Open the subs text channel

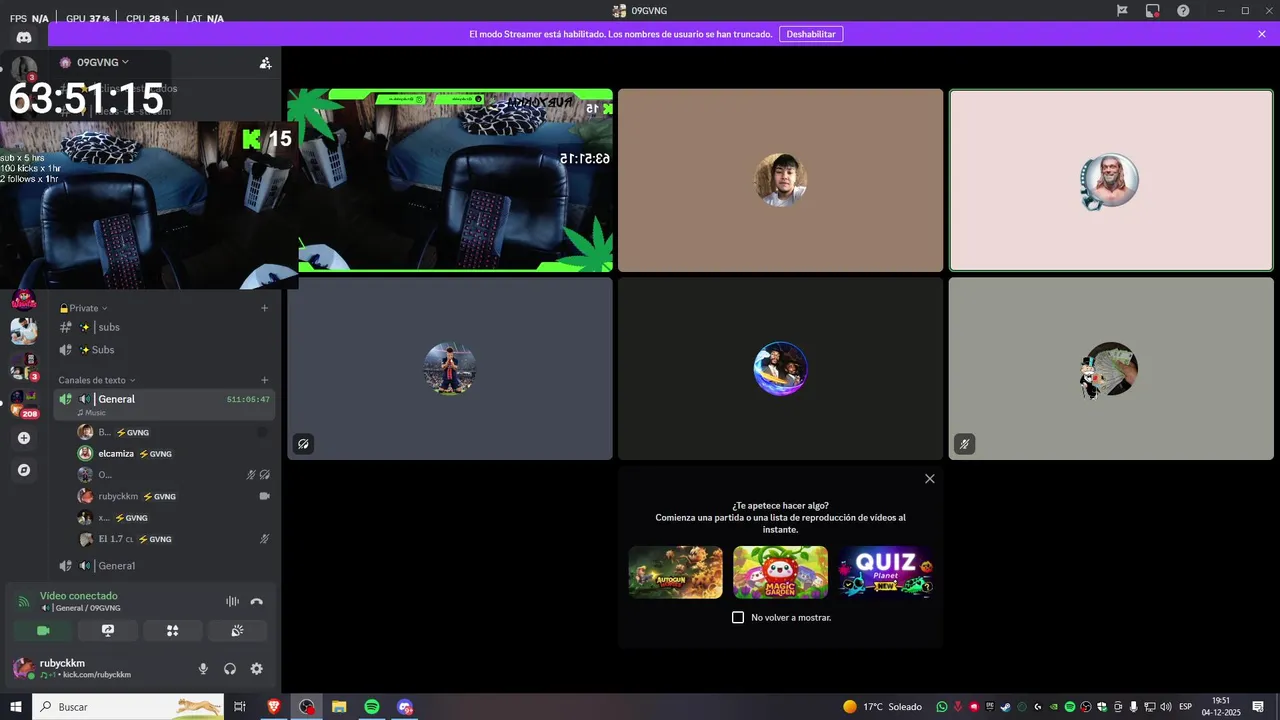pyautogui.click(x=165, y=327)
